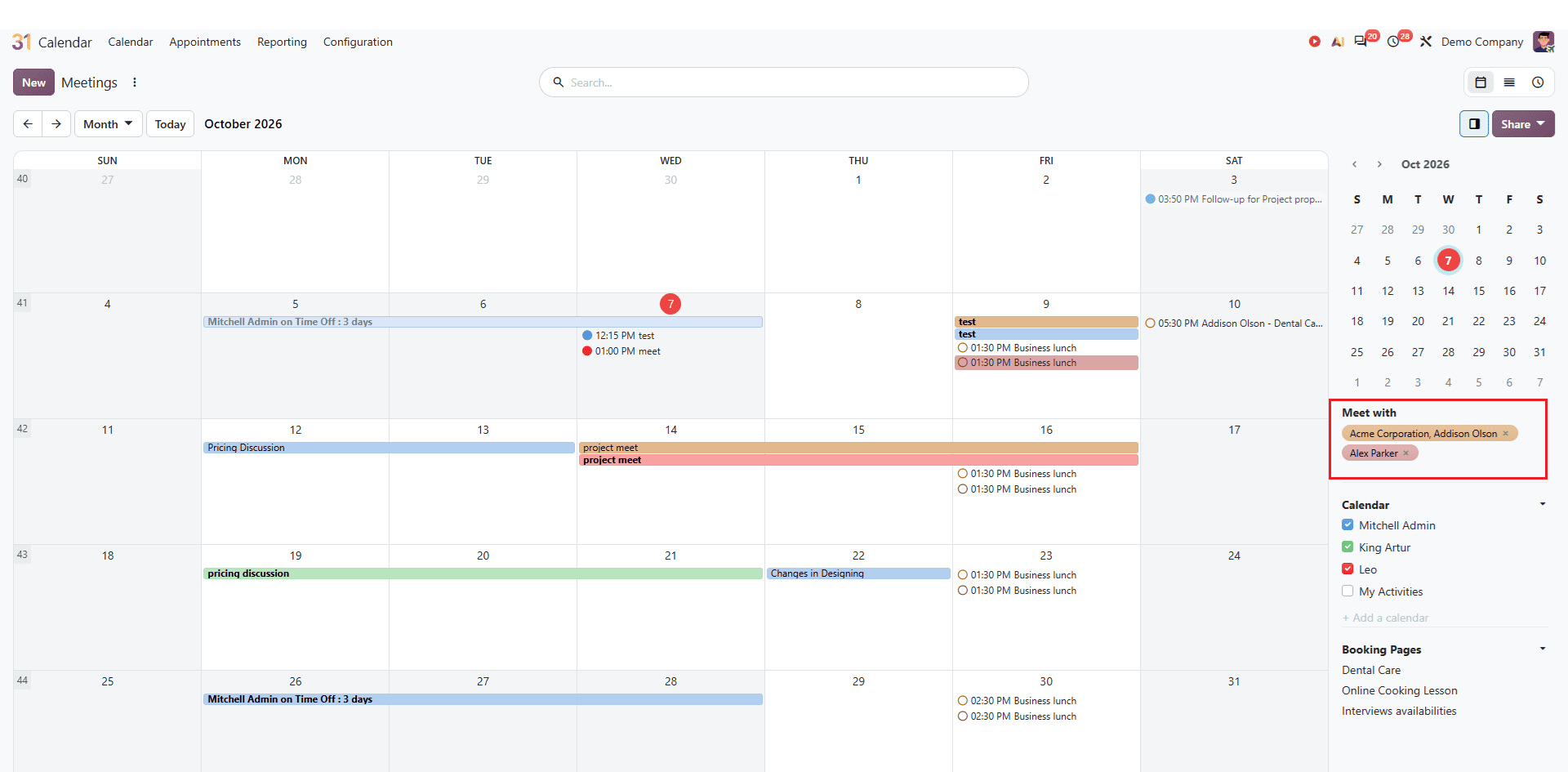Open the activities clock icon with badge 28
Screen dimensions: 1568x772
pyautogui.click(x=1393, y=42)
